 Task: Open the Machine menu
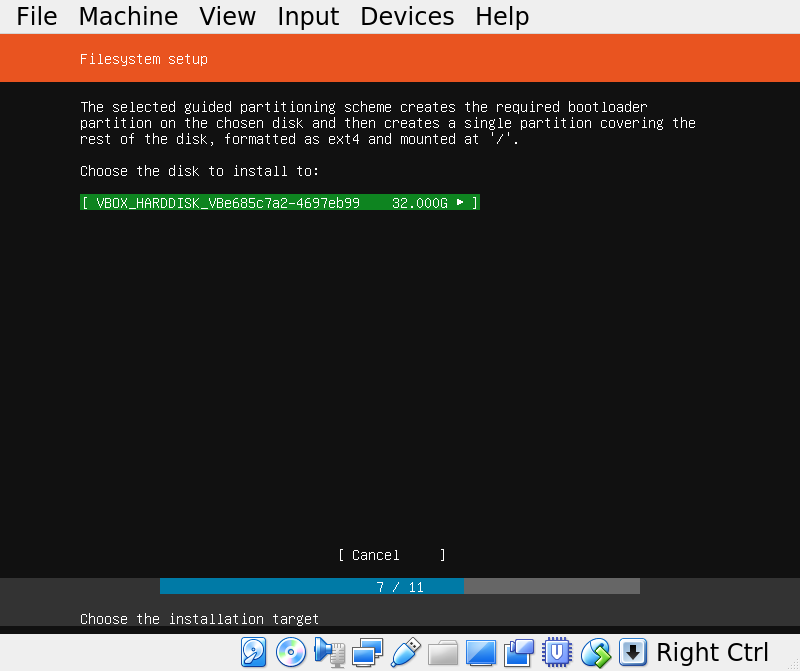[128, 17]
